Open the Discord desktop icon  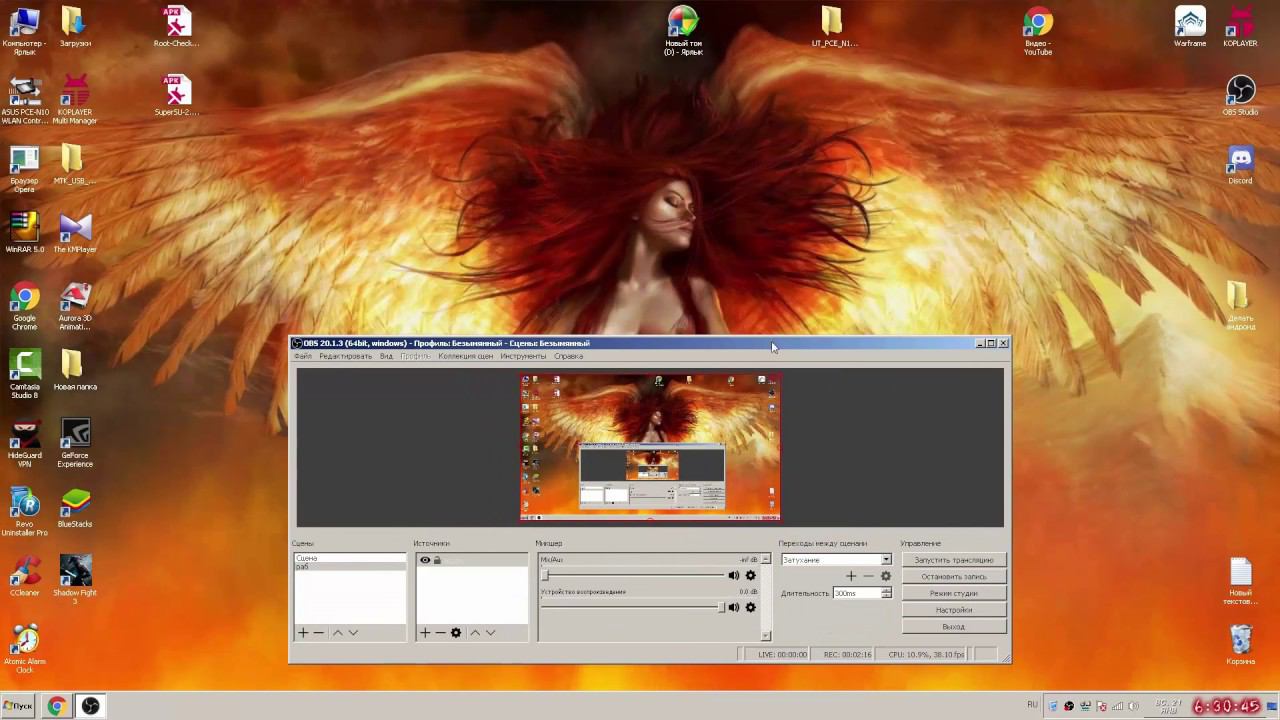pyautogui.click(x=1240, y=165)
